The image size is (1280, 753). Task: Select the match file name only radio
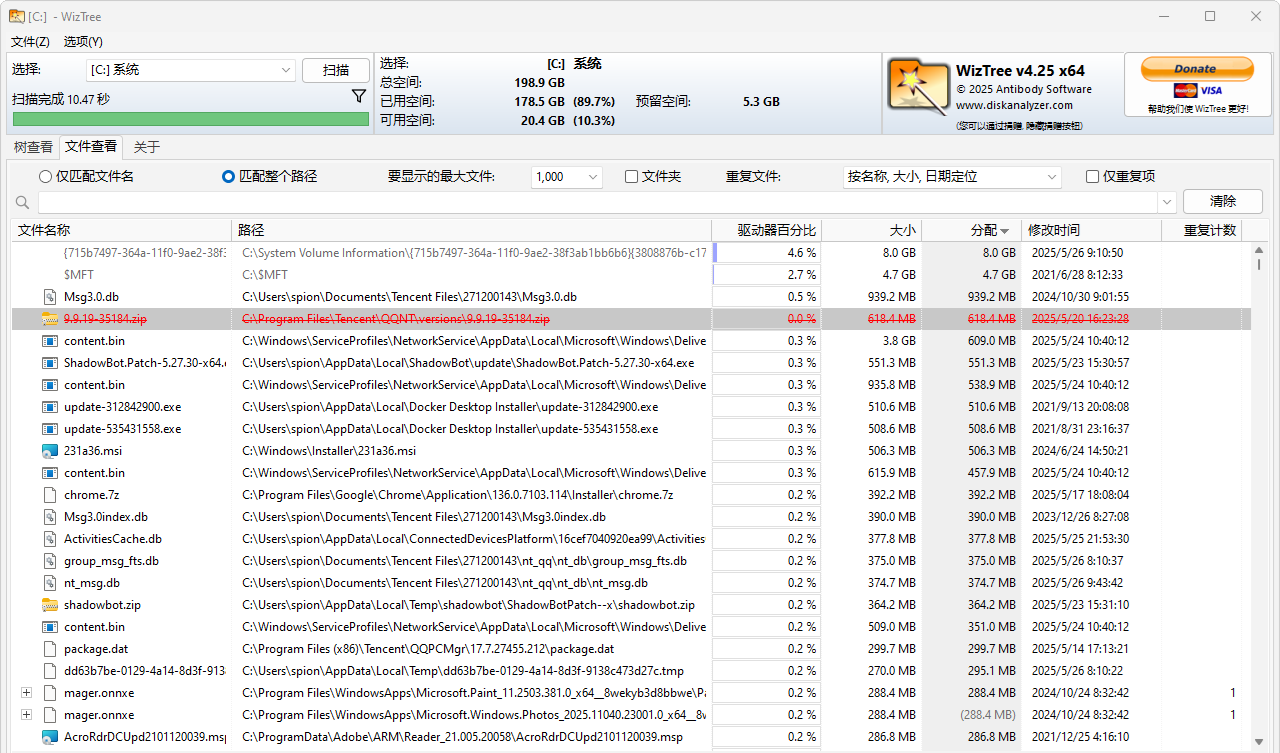[x=45, y=176]
